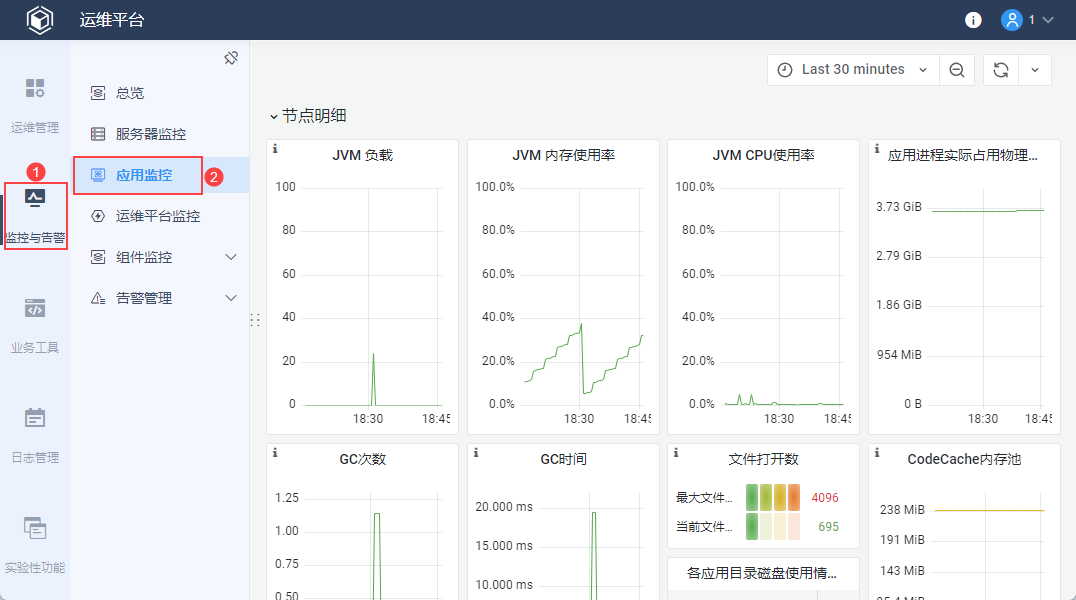
Task: Select 应用监控 menu item
Action: (159, 175)
